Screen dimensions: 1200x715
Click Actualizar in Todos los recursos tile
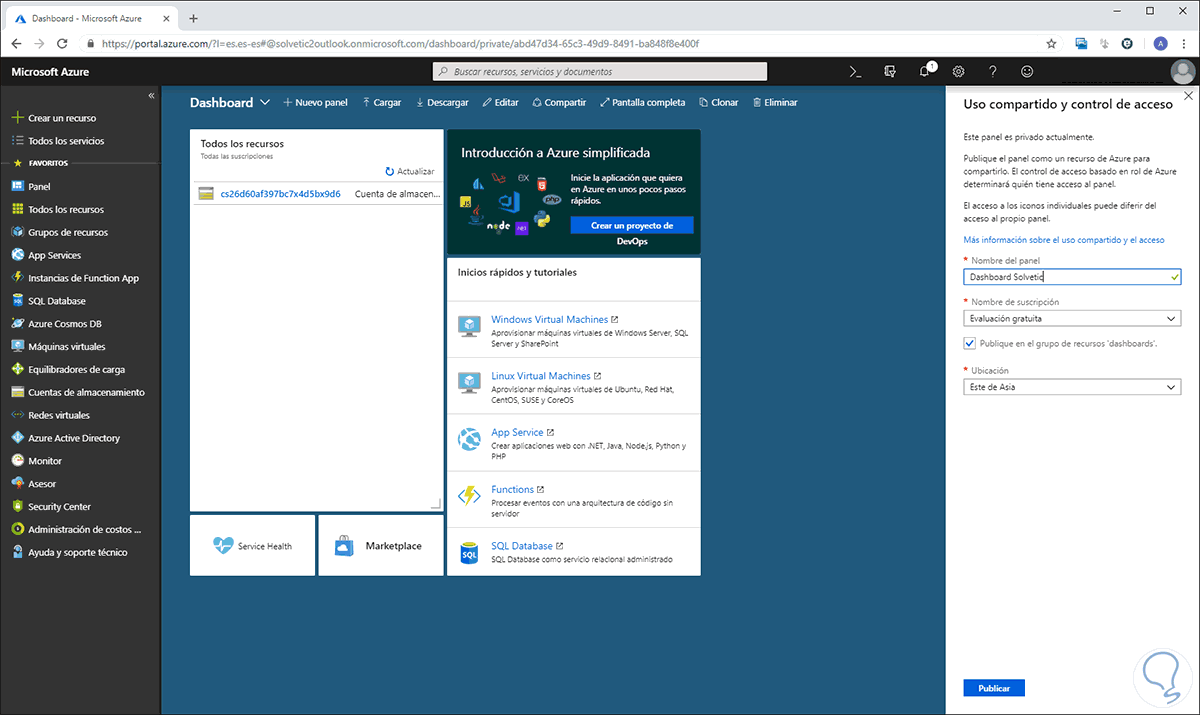tap(410, 172)
